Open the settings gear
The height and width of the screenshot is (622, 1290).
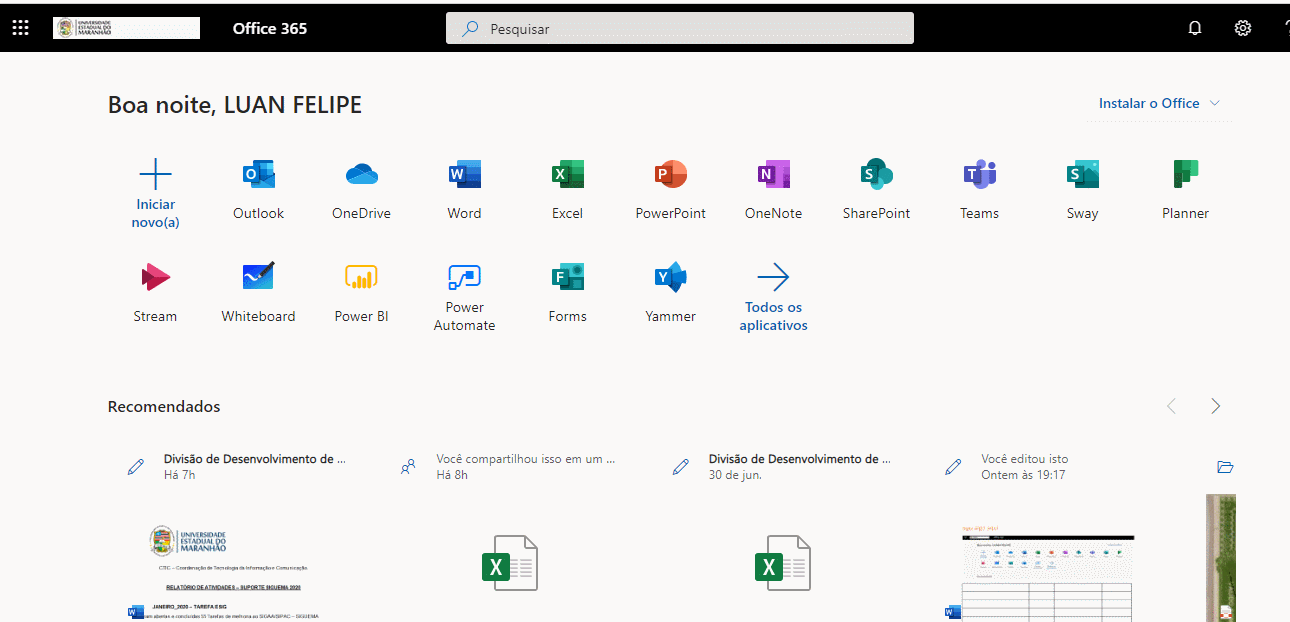(x=1243, y=28)
